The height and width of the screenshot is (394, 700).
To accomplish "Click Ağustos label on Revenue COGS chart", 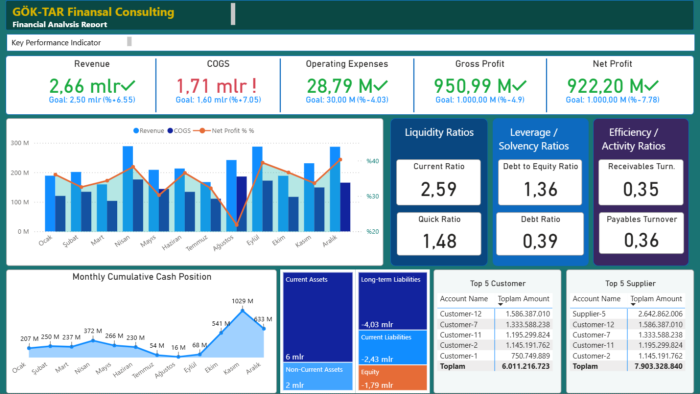I will tap(223, 243).
